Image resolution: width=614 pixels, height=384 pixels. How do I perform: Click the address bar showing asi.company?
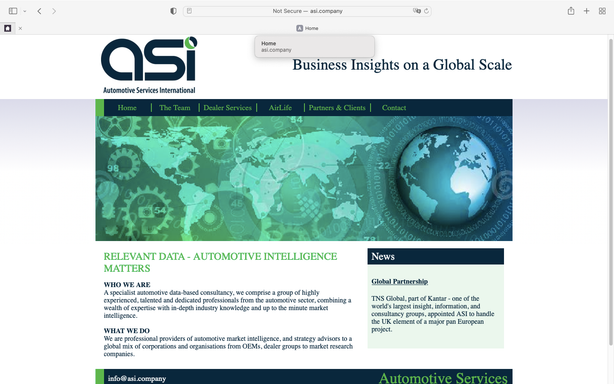pyautogui.click(x=307, y=11)
